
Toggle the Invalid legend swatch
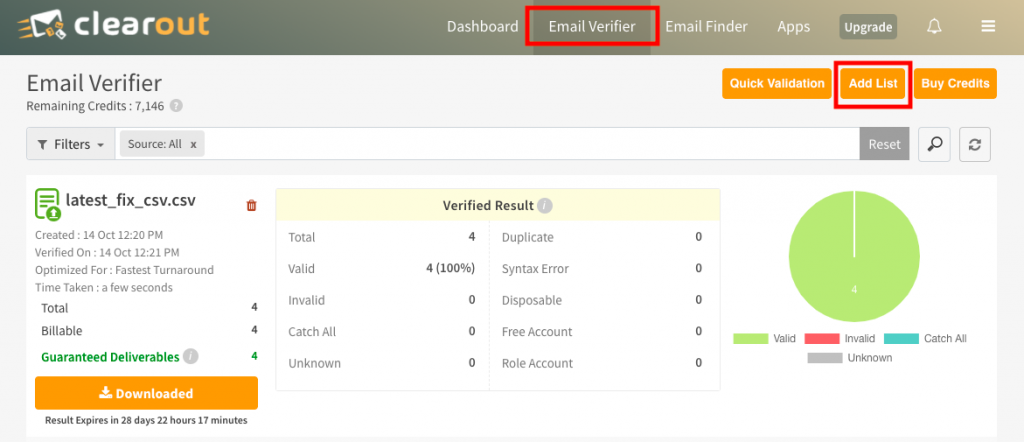tap(822, 338)
